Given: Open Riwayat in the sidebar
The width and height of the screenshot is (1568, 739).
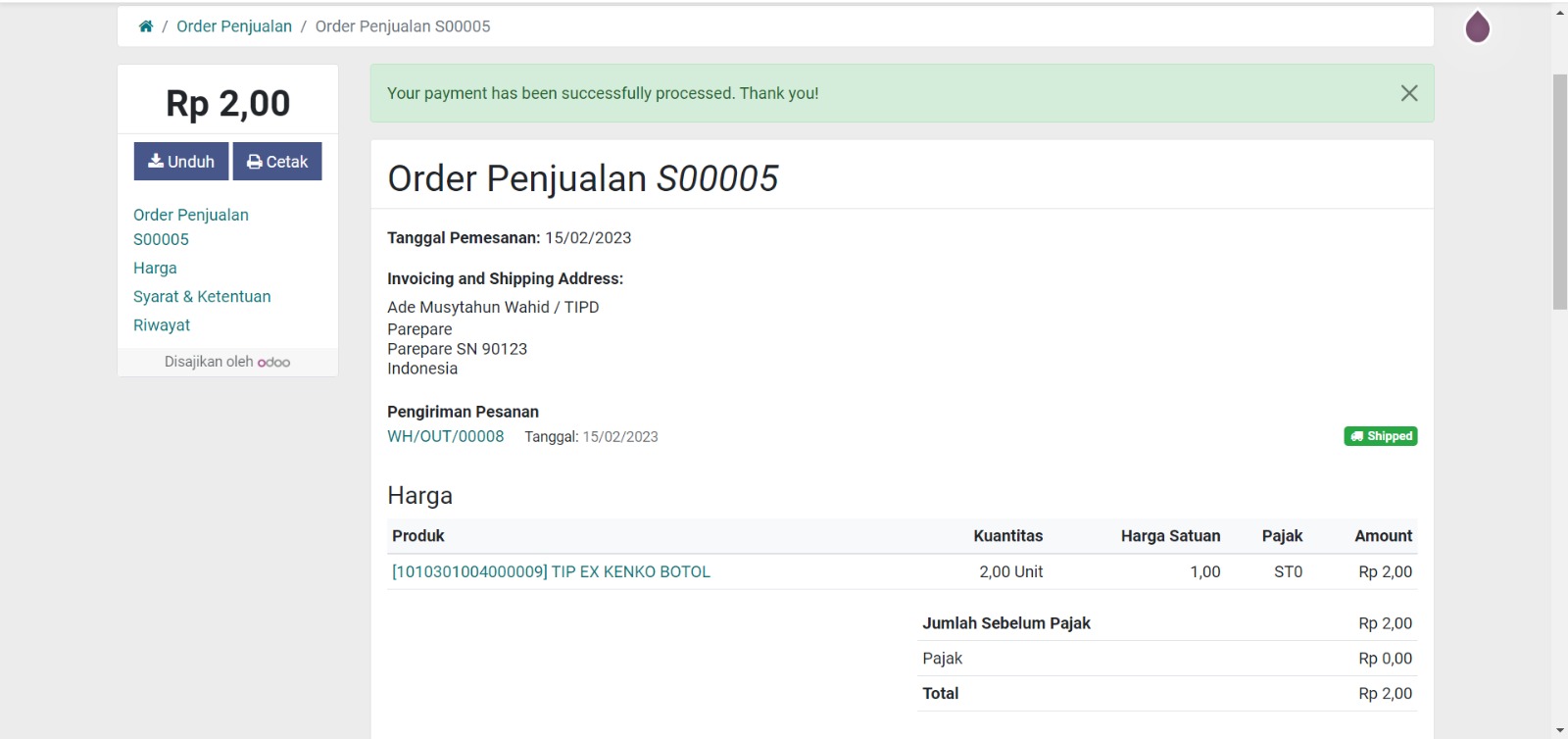Looking at the screenshot, I should coord(162,324).
